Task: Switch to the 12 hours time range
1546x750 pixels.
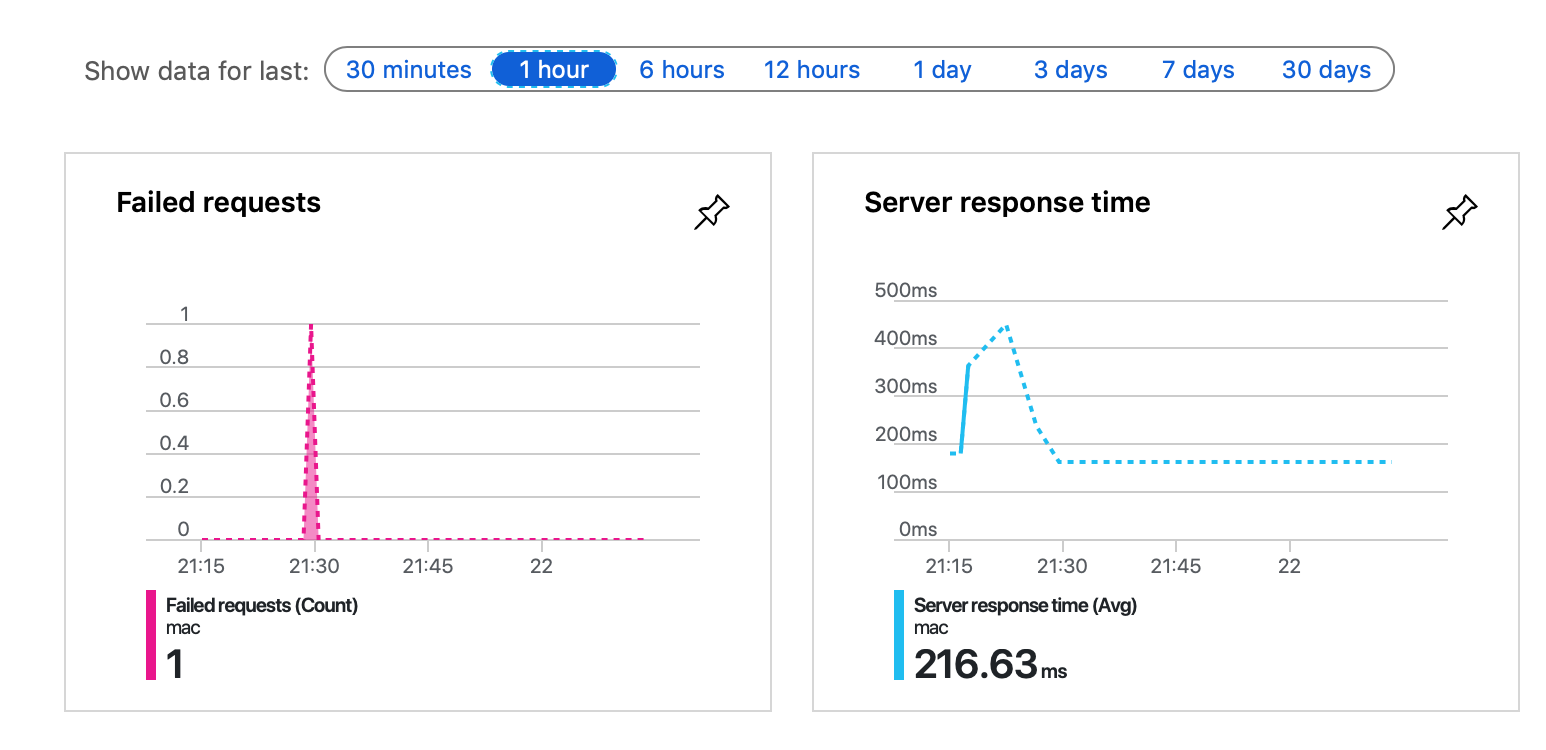Action: (x=811, y=69)
